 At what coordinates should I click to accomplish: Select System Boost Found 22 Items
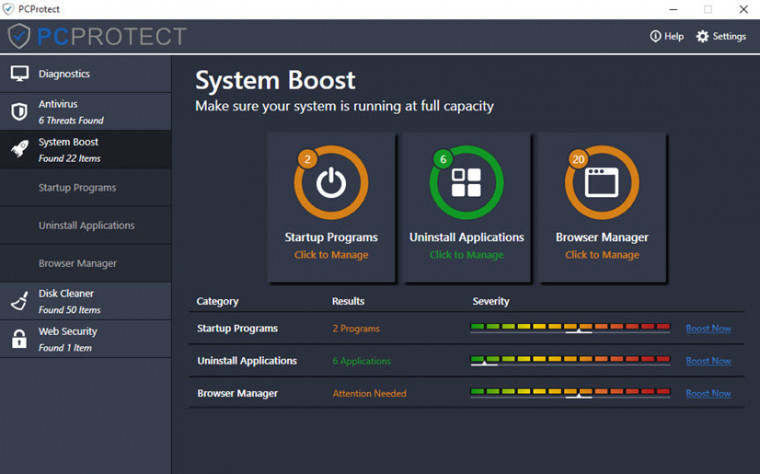[x=85, y=149]
